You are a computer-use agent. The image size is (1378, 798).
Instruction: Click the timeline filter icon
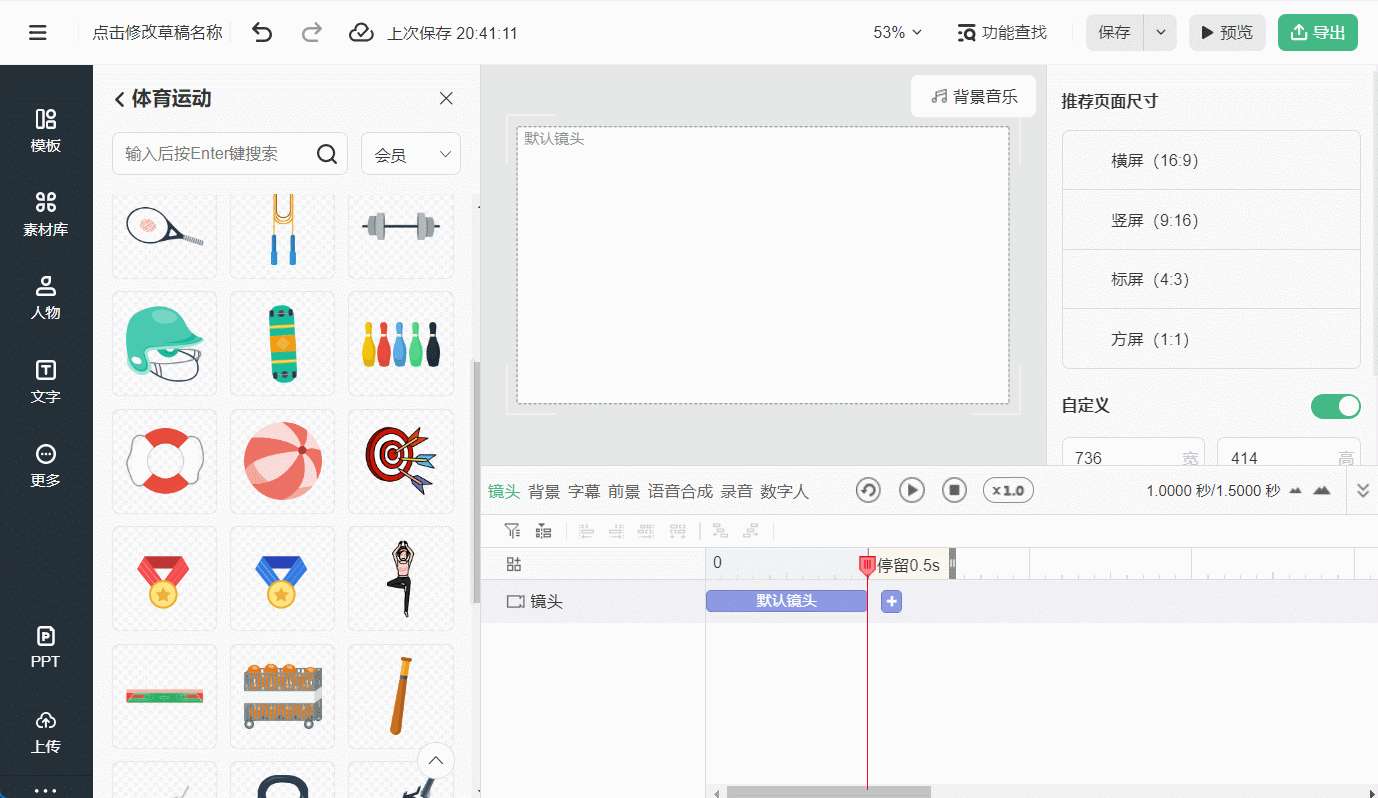coord(512,531)
